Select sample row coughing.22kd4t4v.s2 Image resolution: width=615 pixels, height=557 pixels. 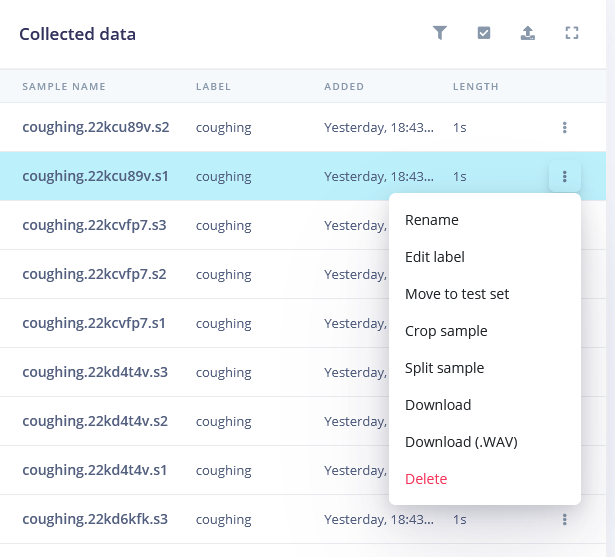click(194, 421)
